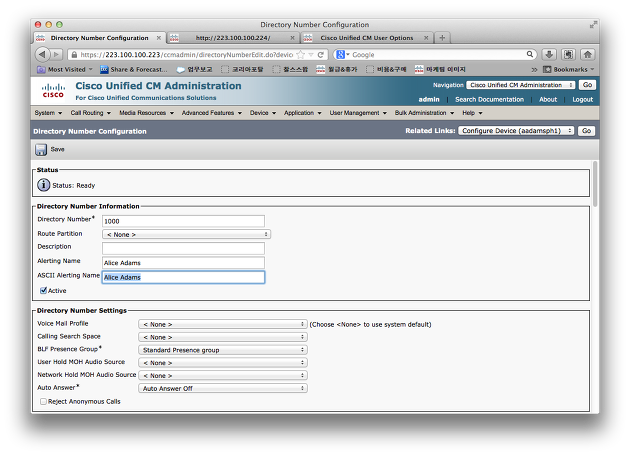
Task: Click the Save disk icon
Action: coord(41,149)
